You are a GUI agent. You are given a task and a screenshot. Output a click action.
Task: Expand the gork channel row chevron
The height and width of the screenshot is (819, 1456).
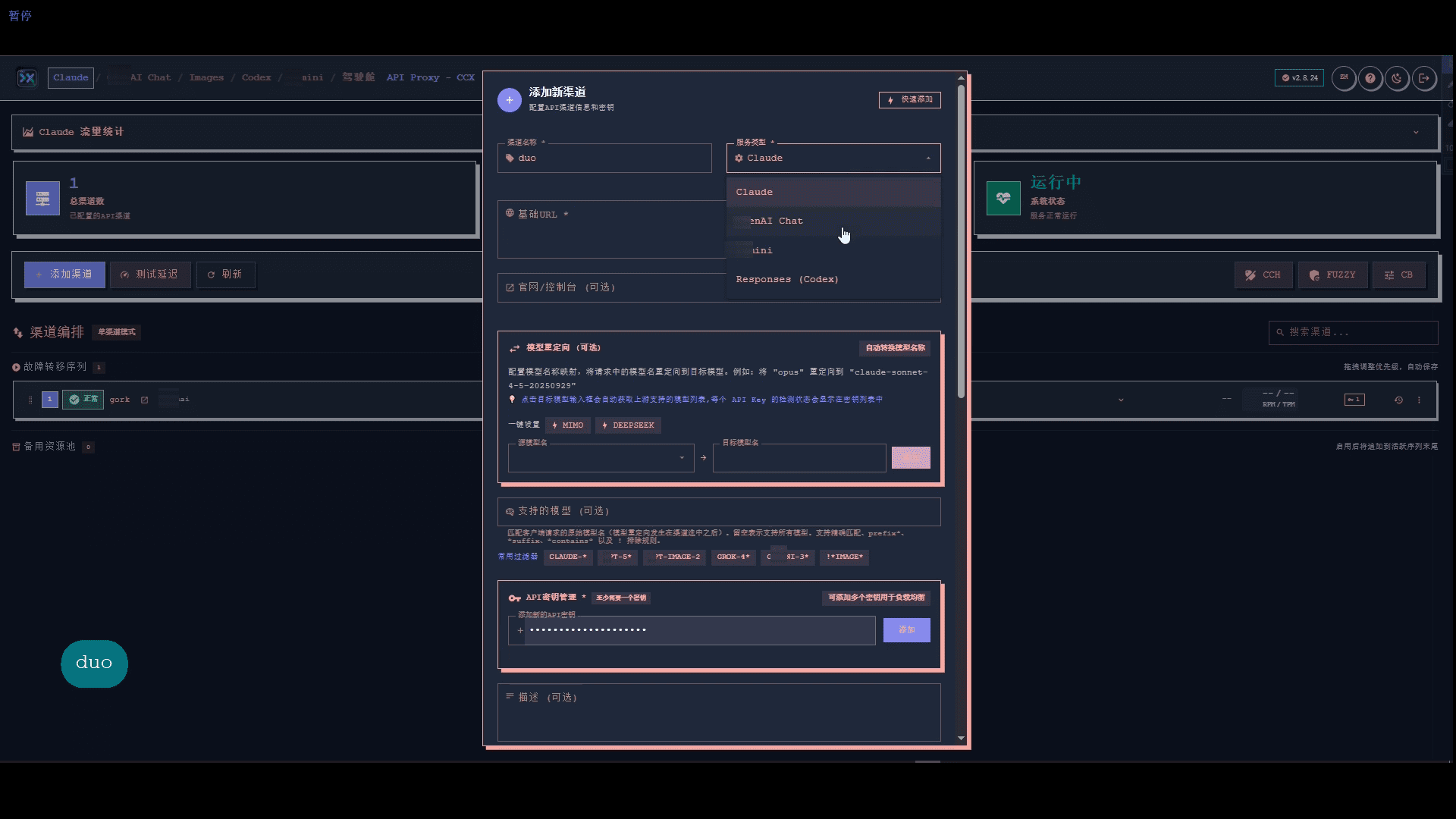(x=1121, y=400)
